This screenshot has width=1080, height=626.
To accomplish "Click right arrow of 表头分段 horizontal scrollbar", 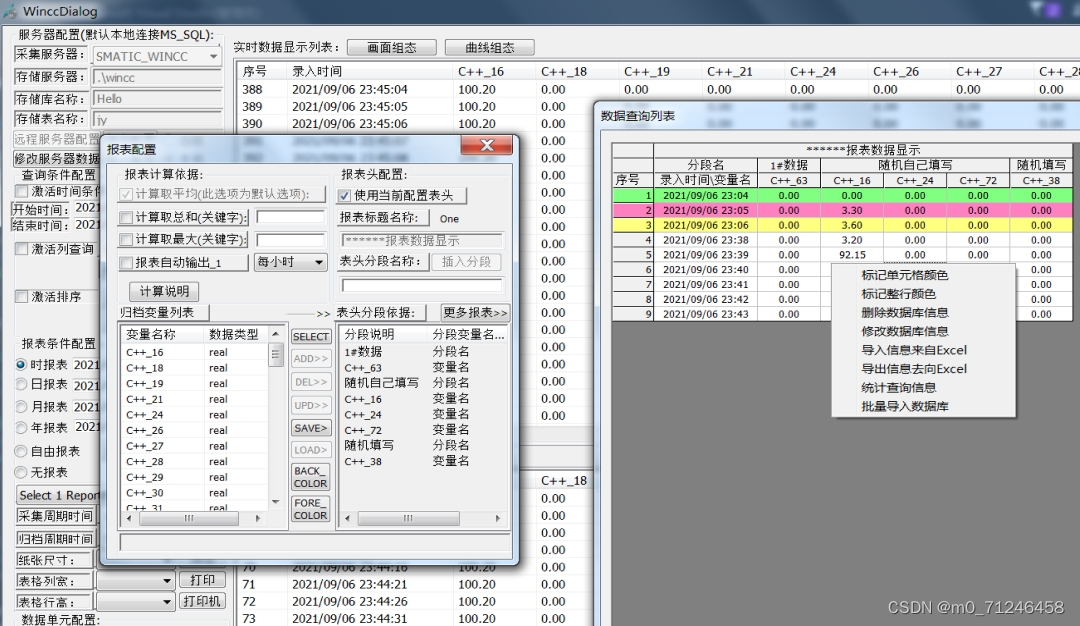I will click(x=498, y=518).
